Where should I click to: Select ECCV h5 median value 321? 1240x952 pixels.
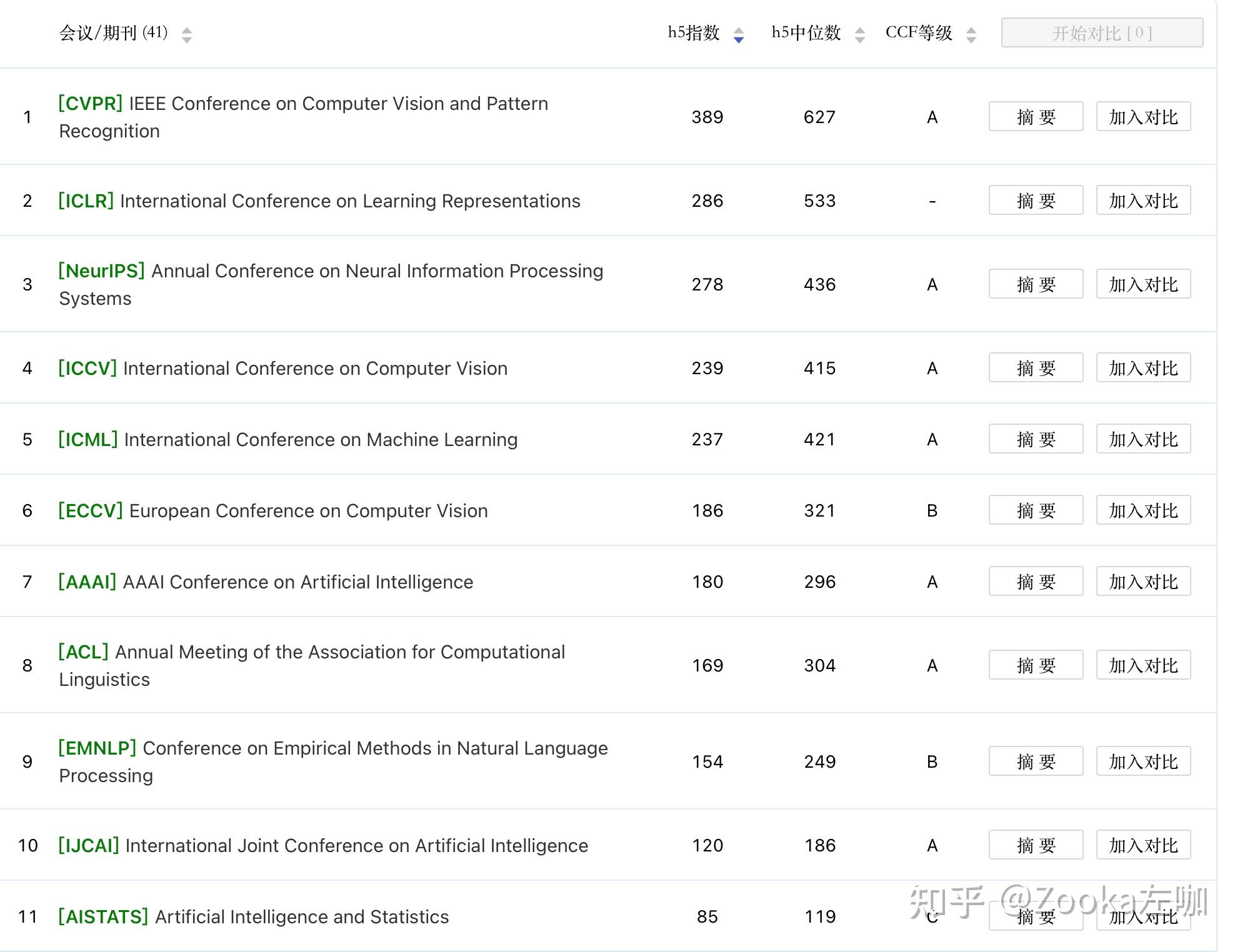click(819, 511)
